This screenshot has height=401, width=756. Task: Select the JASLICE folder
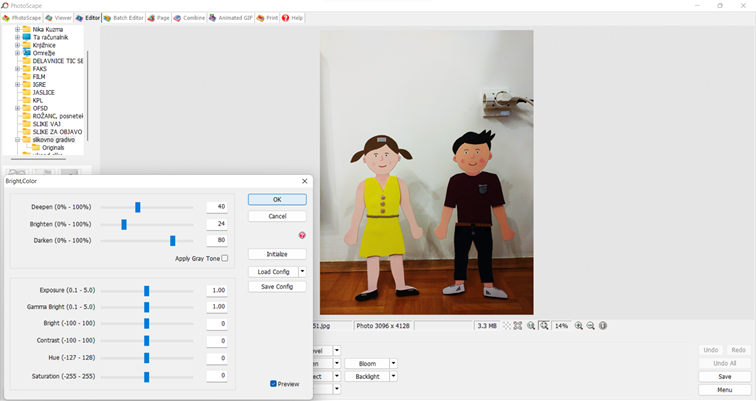[43, 92]
